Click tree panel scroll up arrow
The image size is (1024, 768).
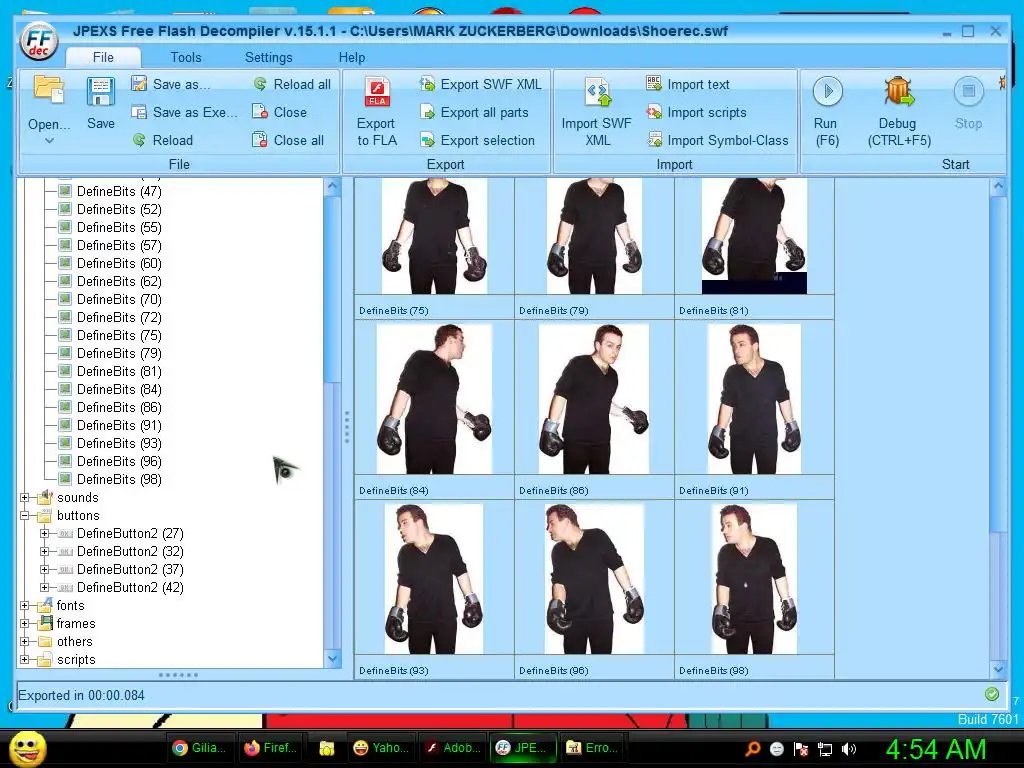coord(332,187)
